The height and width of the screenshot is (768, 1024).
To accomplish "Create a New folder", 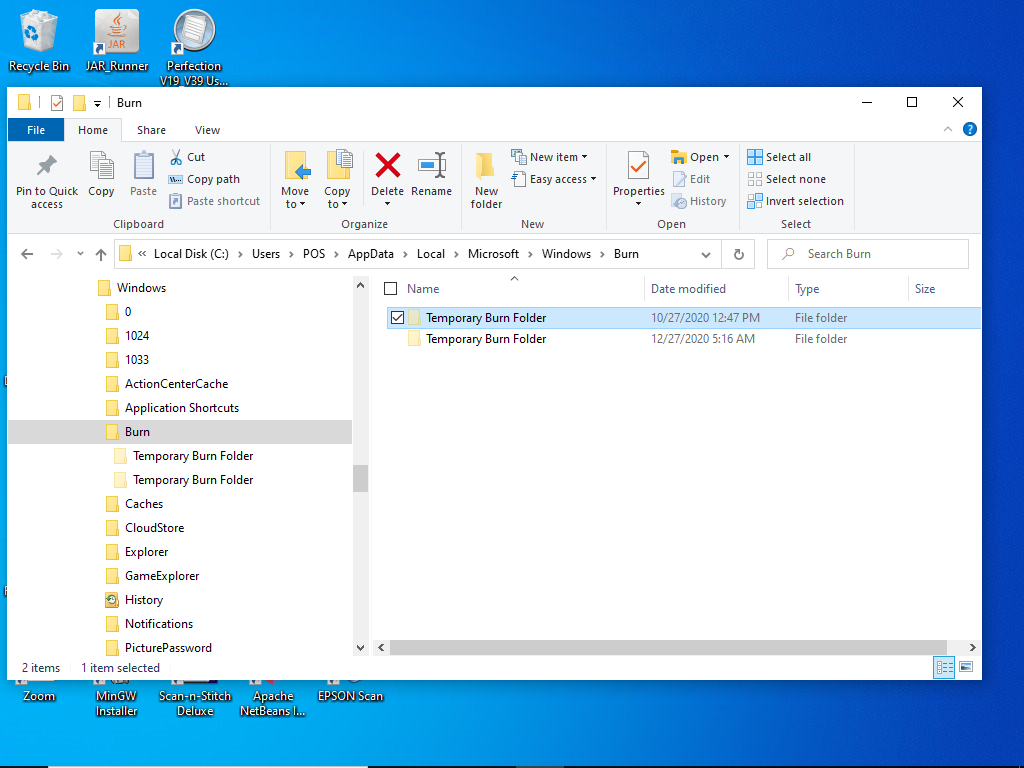I will 485,180.
